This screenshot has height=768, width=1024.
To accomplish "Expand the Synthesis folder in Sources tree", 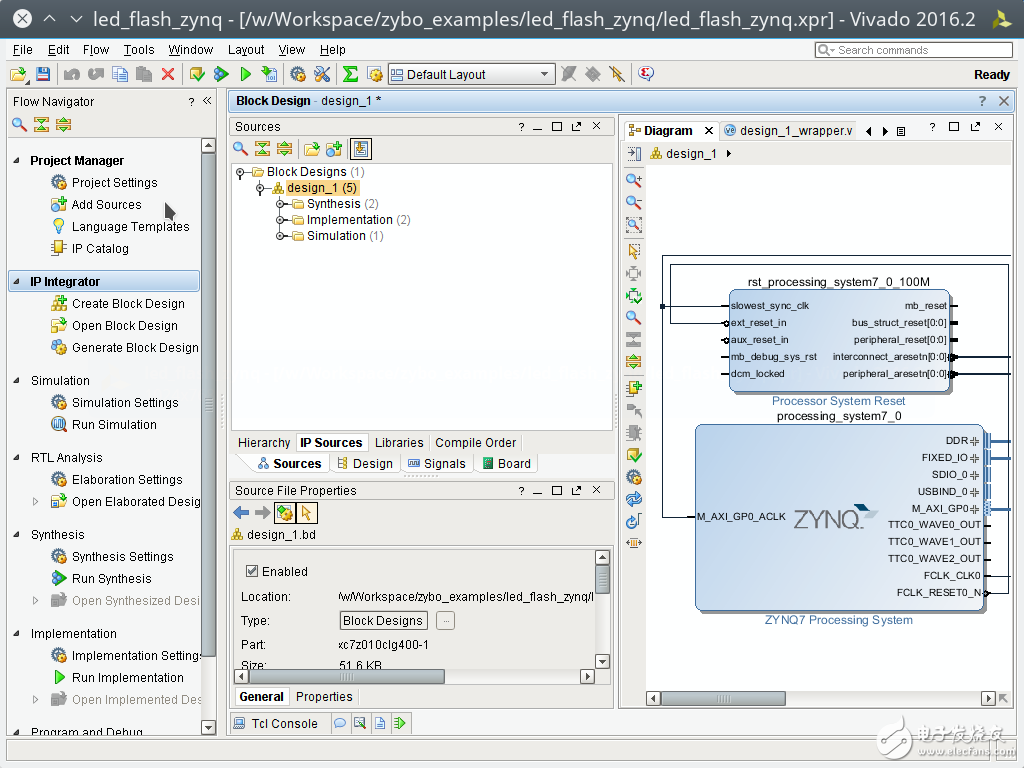I will [x=282, y=204].
